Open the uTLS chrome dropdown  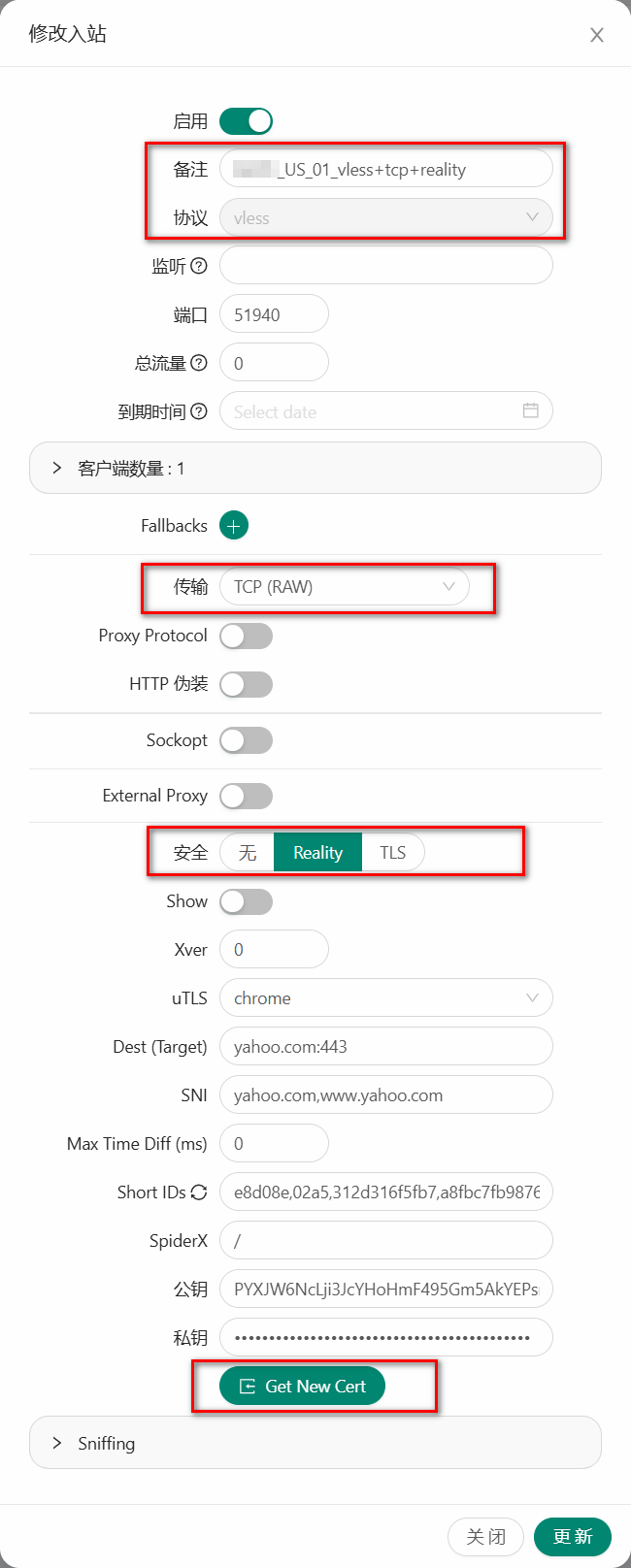coord(385,998)
